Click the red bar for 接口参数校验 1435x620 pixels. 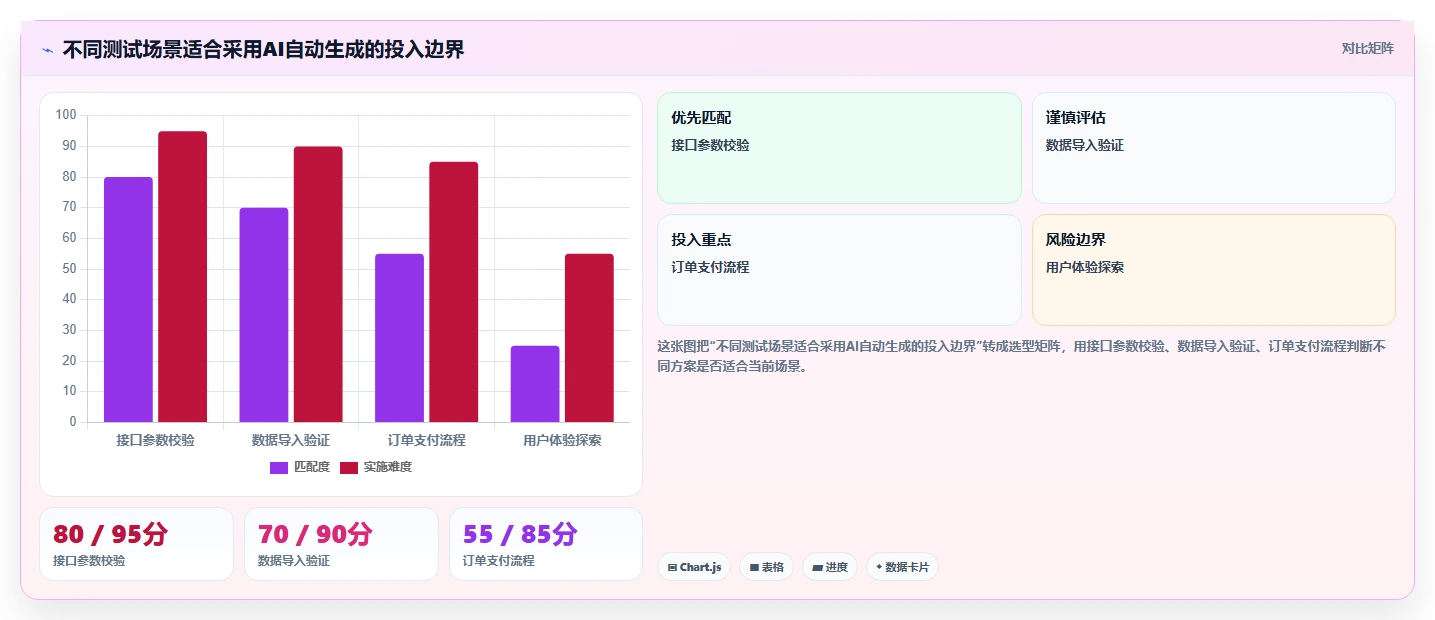click(x=182, y=277)
